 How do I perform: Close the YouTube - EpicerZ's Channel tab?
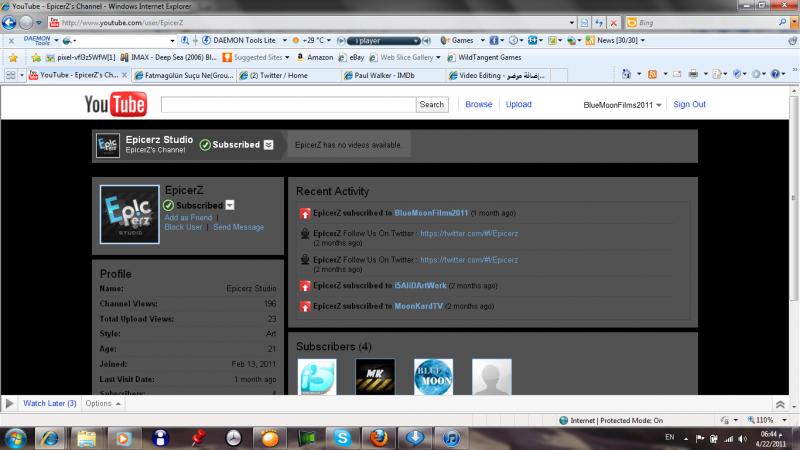[x=124, y=75]
